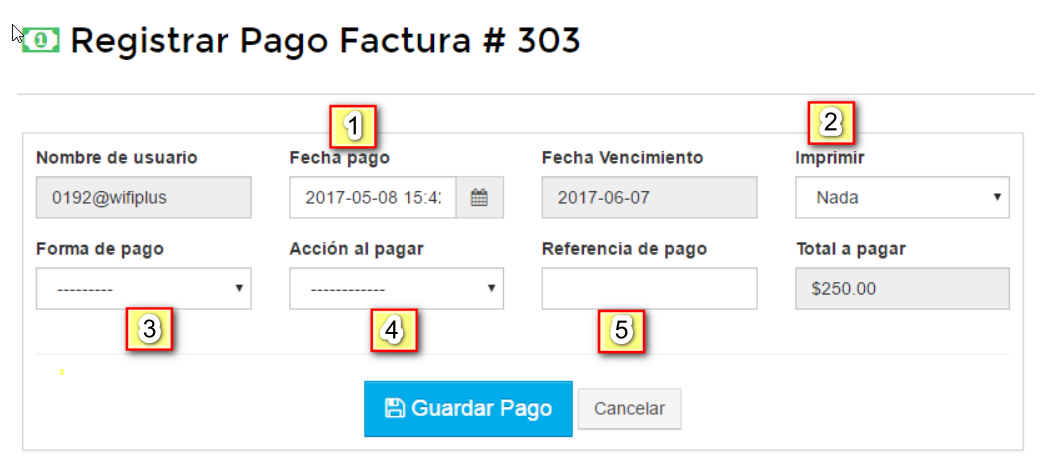Click callout marker number 1
This screenshot has width=1040, height=467.
tap(353, 126)
